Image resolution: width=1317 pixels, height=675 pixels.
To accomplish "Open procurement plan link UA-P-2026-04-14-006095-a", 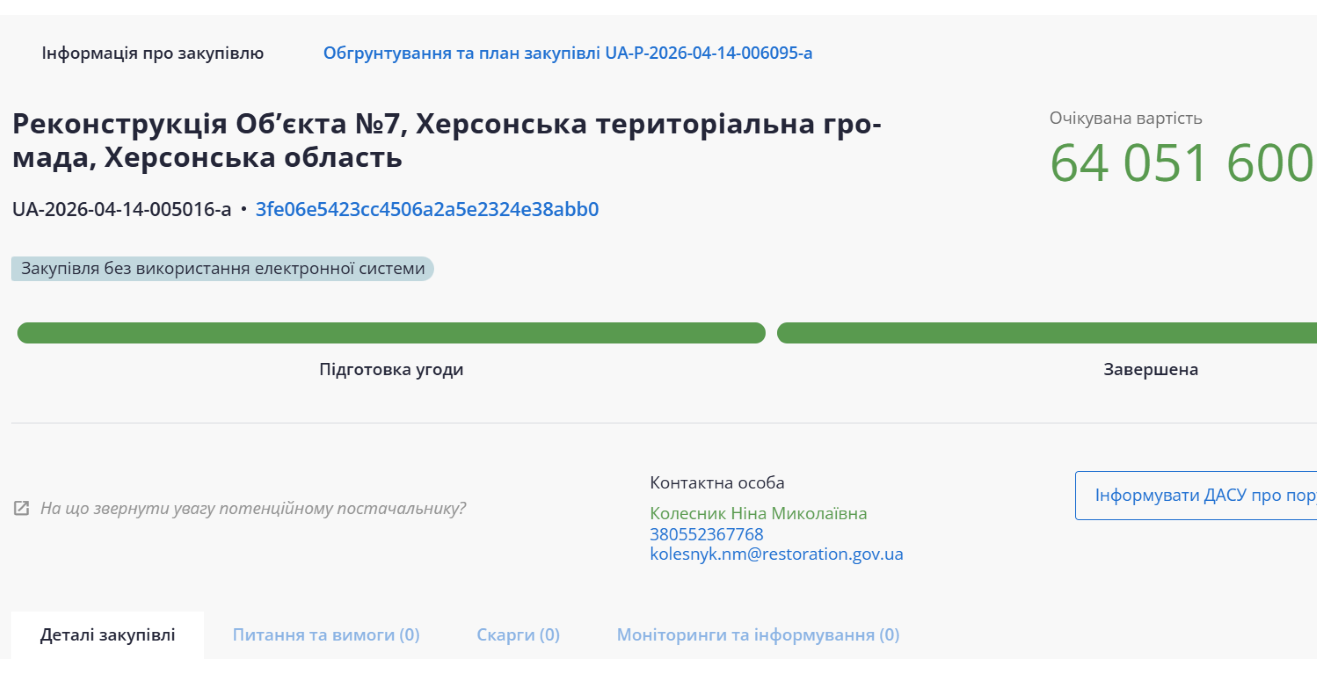I will point(567,53).
